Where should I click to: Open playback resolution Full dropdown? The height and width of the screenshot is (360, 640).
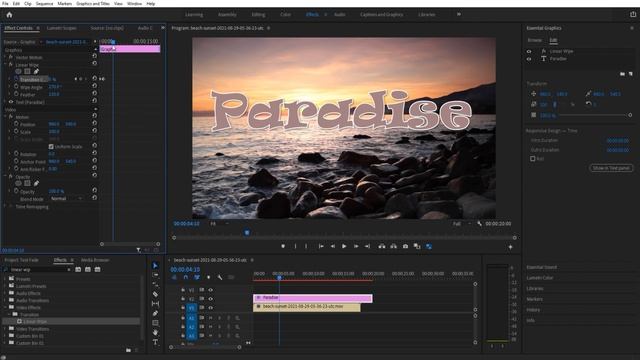(x=462, y=224)
